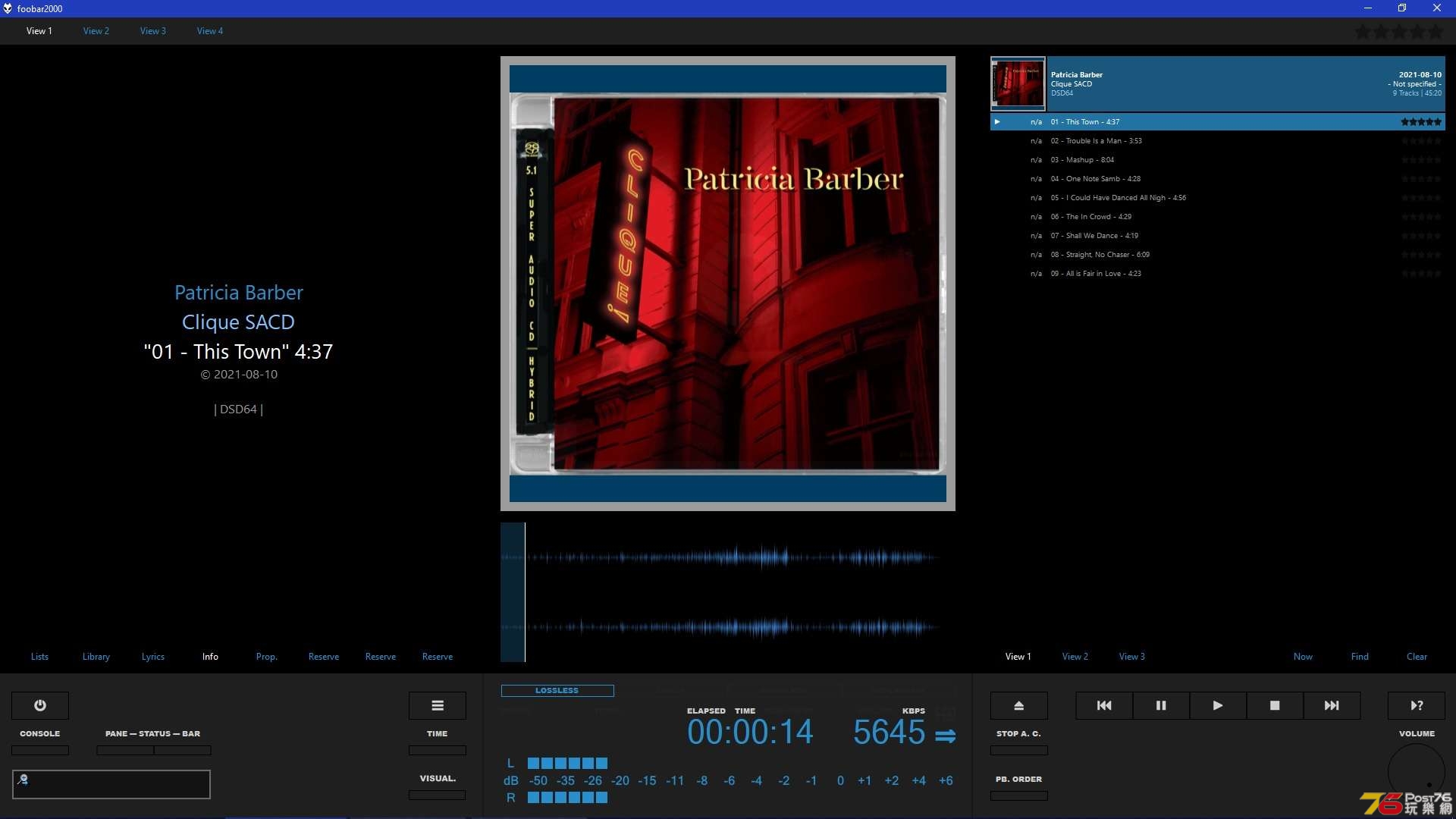Toggle the Console switch bar
The image size is (1456, 819).
tap(40, 750)
